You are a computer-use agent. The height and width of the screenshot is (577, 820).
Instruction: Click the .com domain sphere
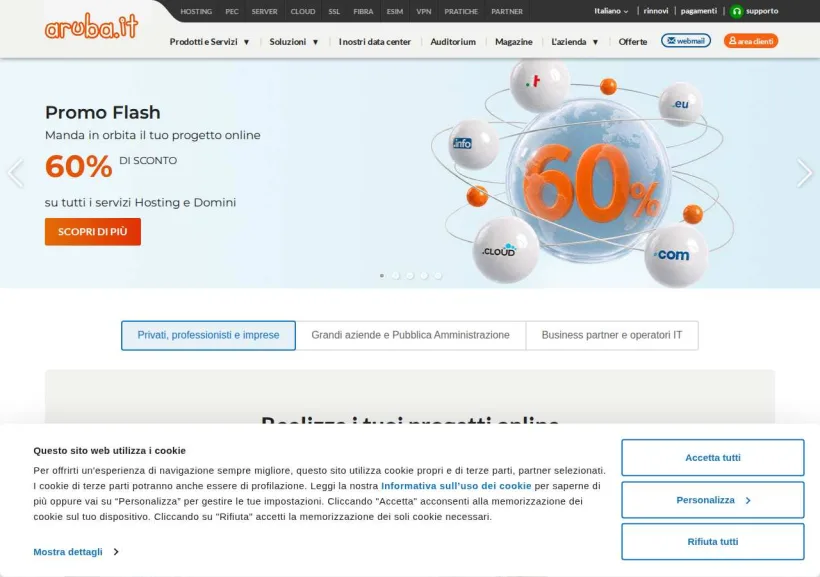[675, 255]
